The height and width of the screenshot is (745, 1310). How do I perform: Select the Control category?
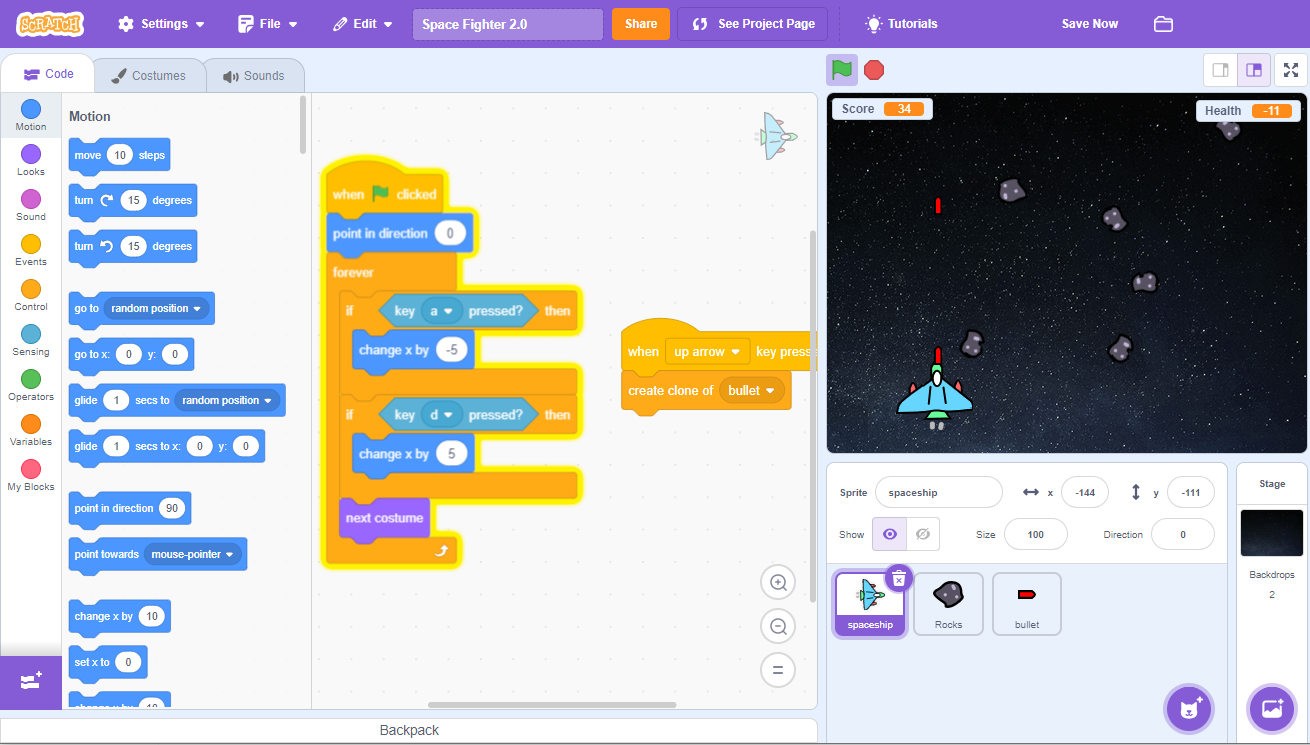click(31, 295)
